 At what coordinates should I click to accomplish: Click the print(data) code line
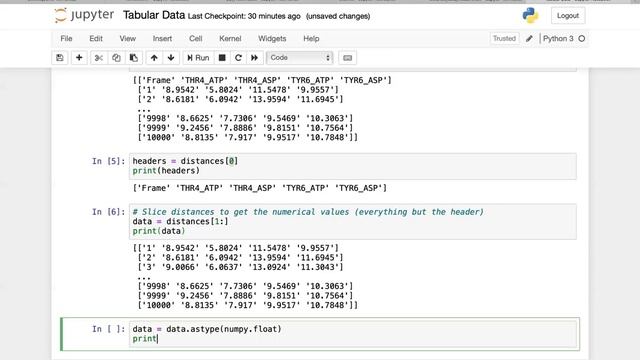coord(159,231)
